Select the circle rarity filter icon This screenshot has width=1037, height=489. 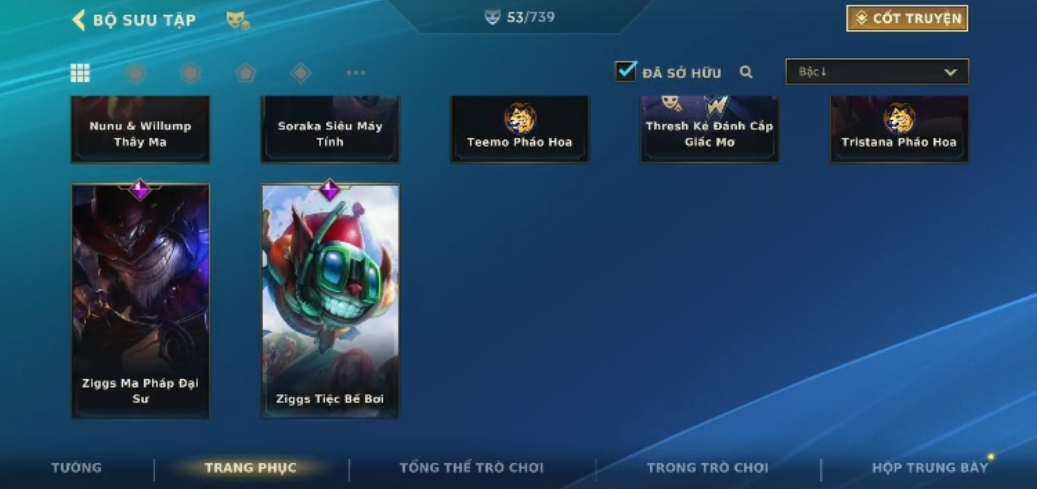point(136,73)
